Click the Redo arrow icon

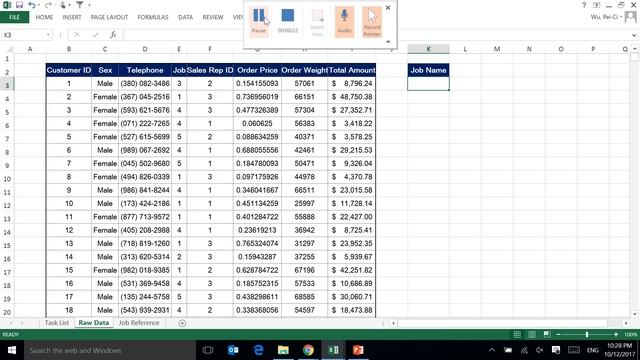[48, 5]
